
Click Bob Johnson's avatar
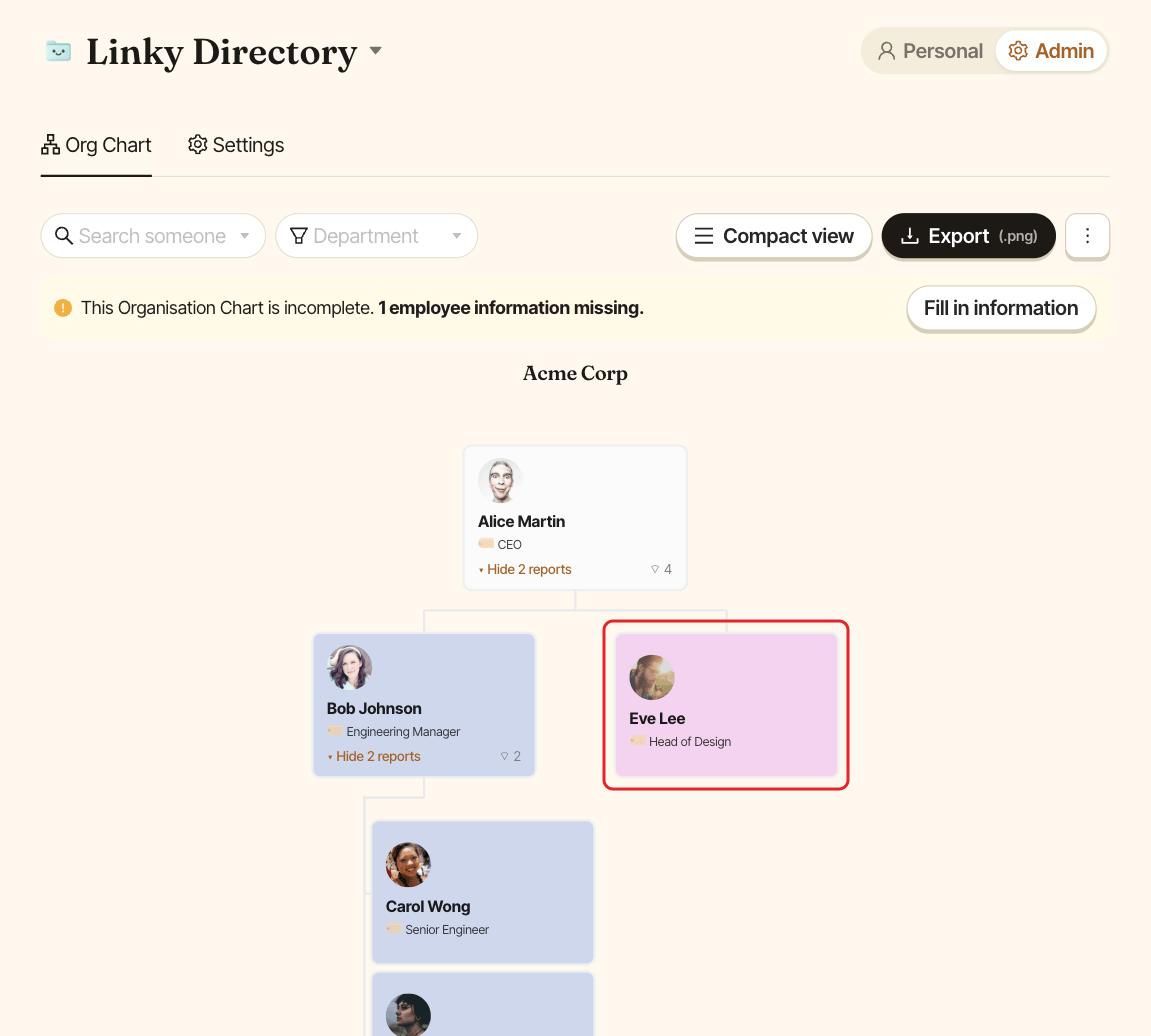pos(349,667)
